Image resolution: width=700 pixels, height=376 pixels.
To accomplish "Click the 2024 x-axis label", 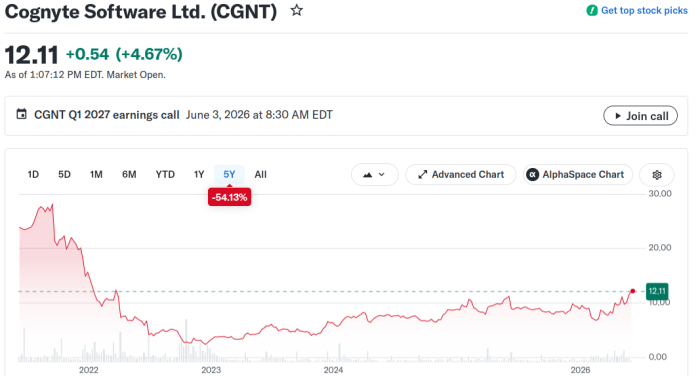I will [333, 370].
